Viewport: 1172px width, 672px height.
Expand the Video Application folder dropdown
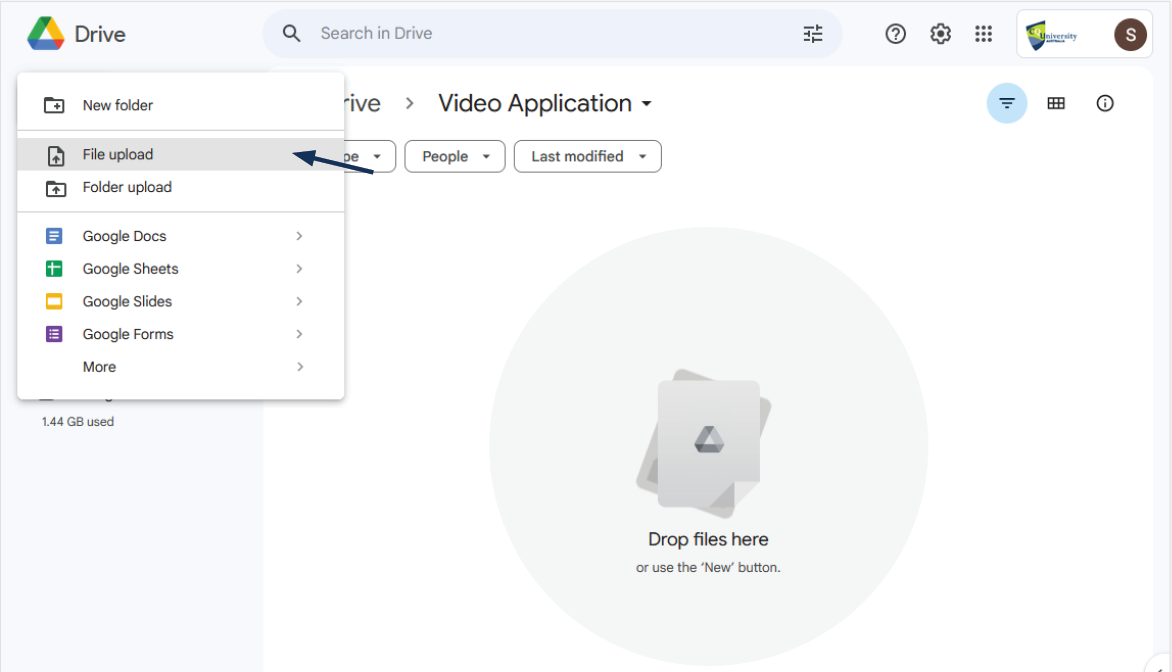tap(646, 104)
